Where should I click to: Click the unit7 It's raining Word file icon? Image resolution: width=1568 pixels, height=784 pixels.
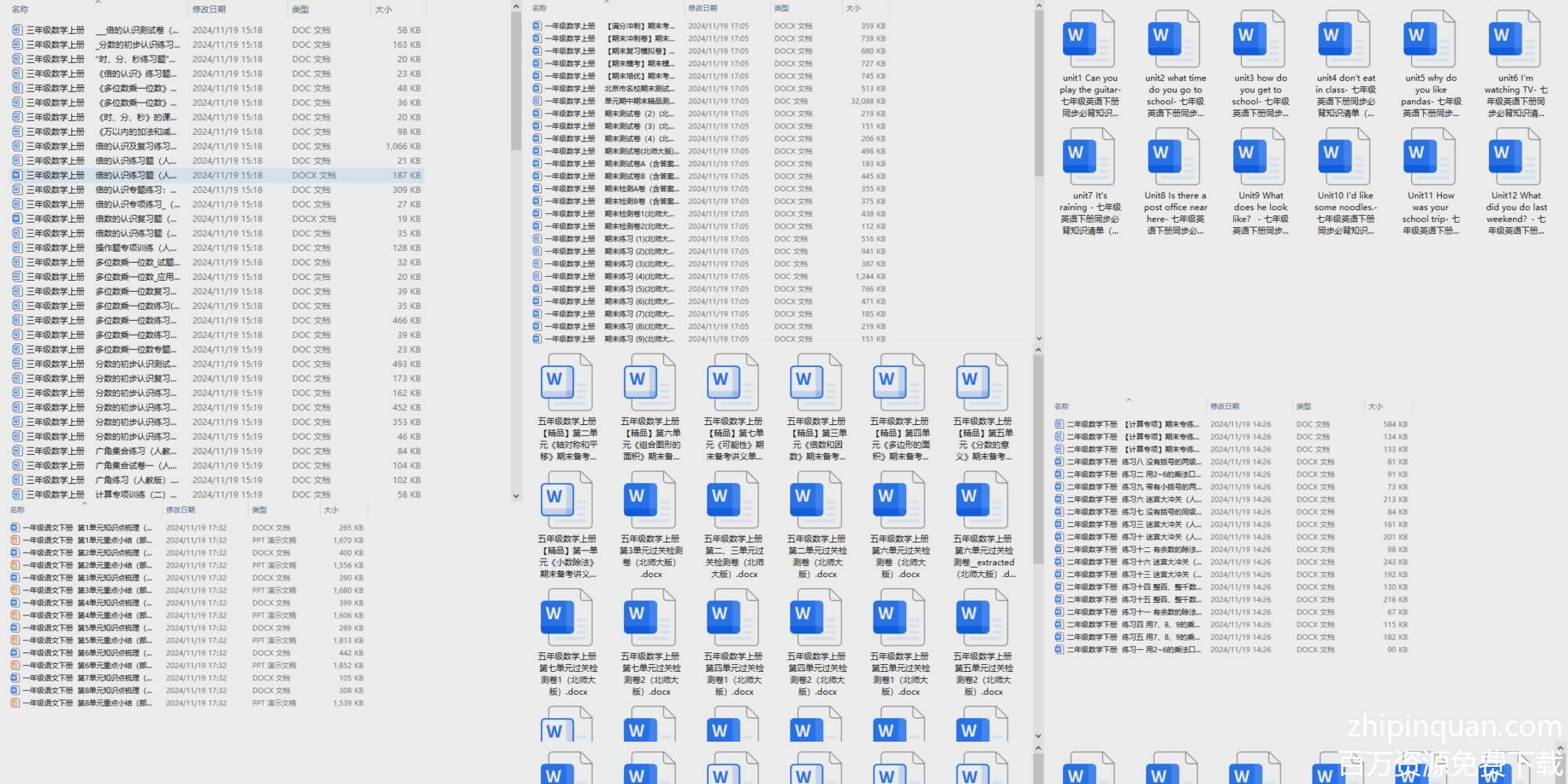[x=1089, y=158]
